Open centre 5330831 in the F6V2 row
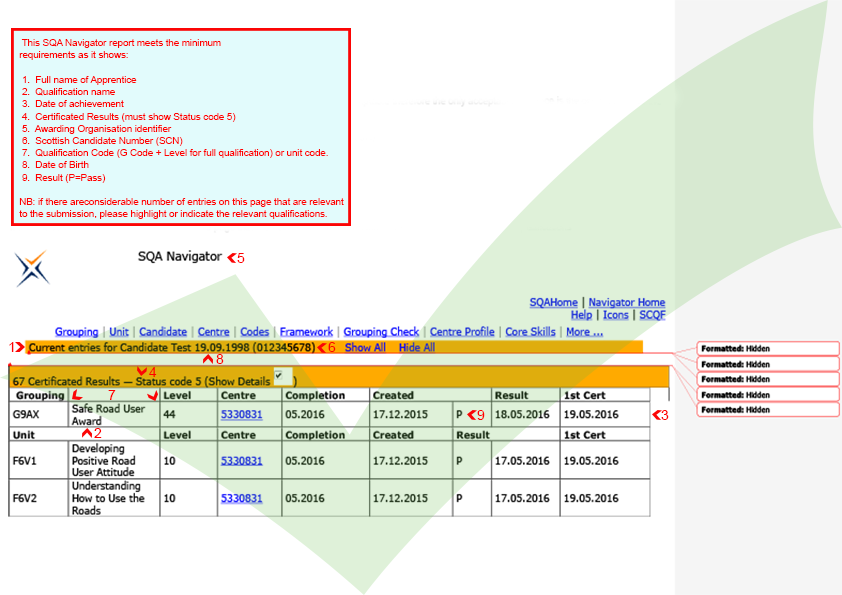 point(242,498)
